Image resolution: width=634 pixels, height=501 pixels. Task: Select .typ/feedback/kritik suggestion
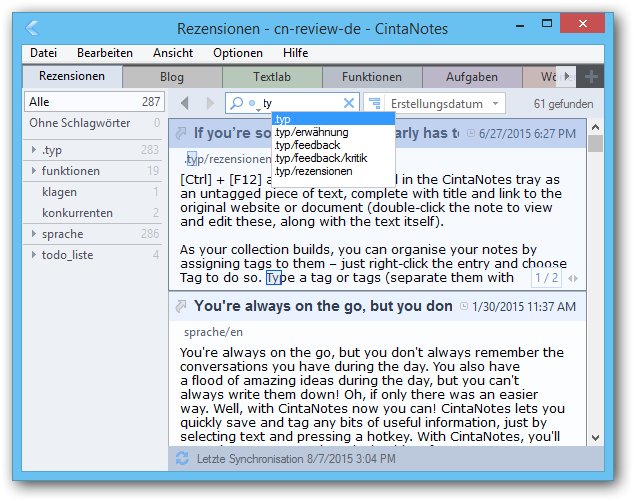tap(334, 158)
